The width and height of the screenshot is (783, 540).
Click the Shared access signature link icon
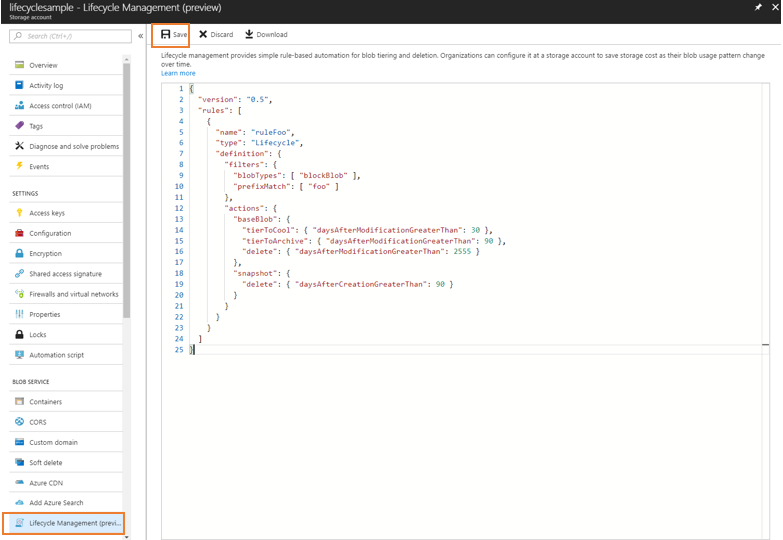(x=19, y=273)
